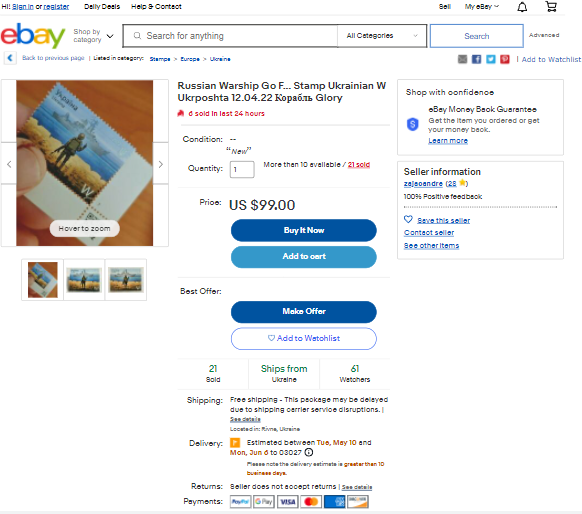
Task: Share listing on Pinterest icon
Action: (504, 59)
